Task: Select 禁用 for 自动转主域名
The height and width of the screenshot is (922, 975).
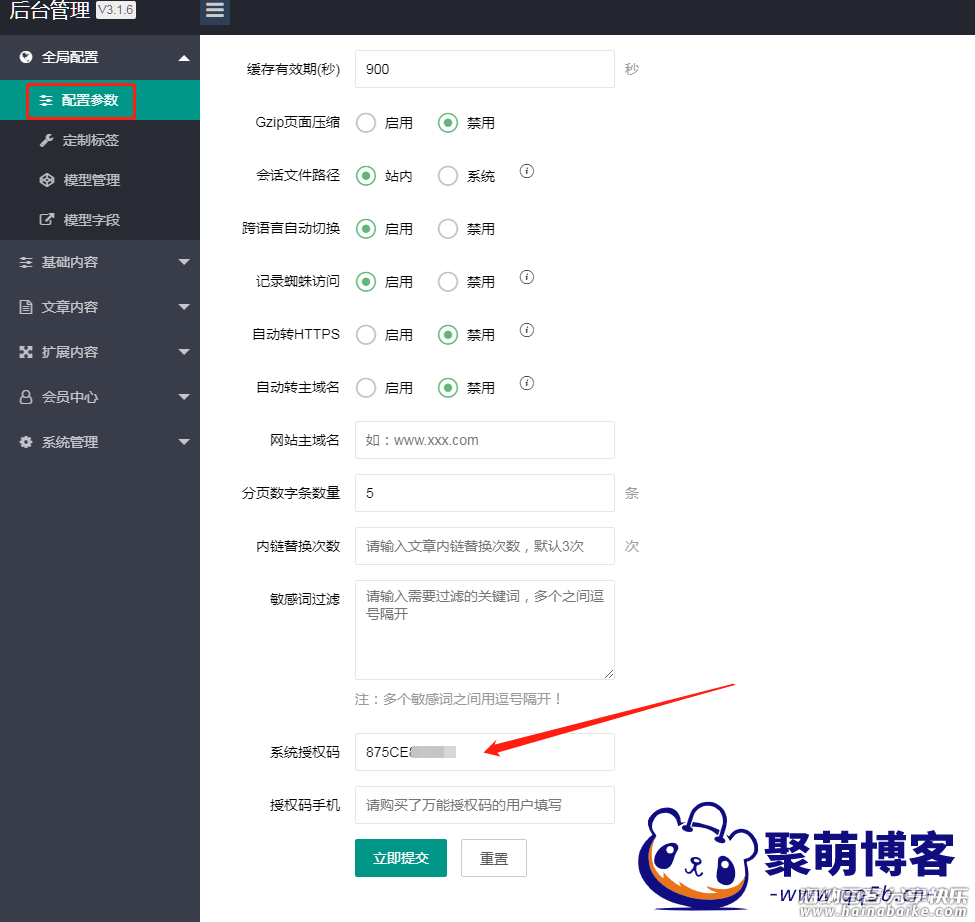Action: pyautogui.click(x=448, y=388)
